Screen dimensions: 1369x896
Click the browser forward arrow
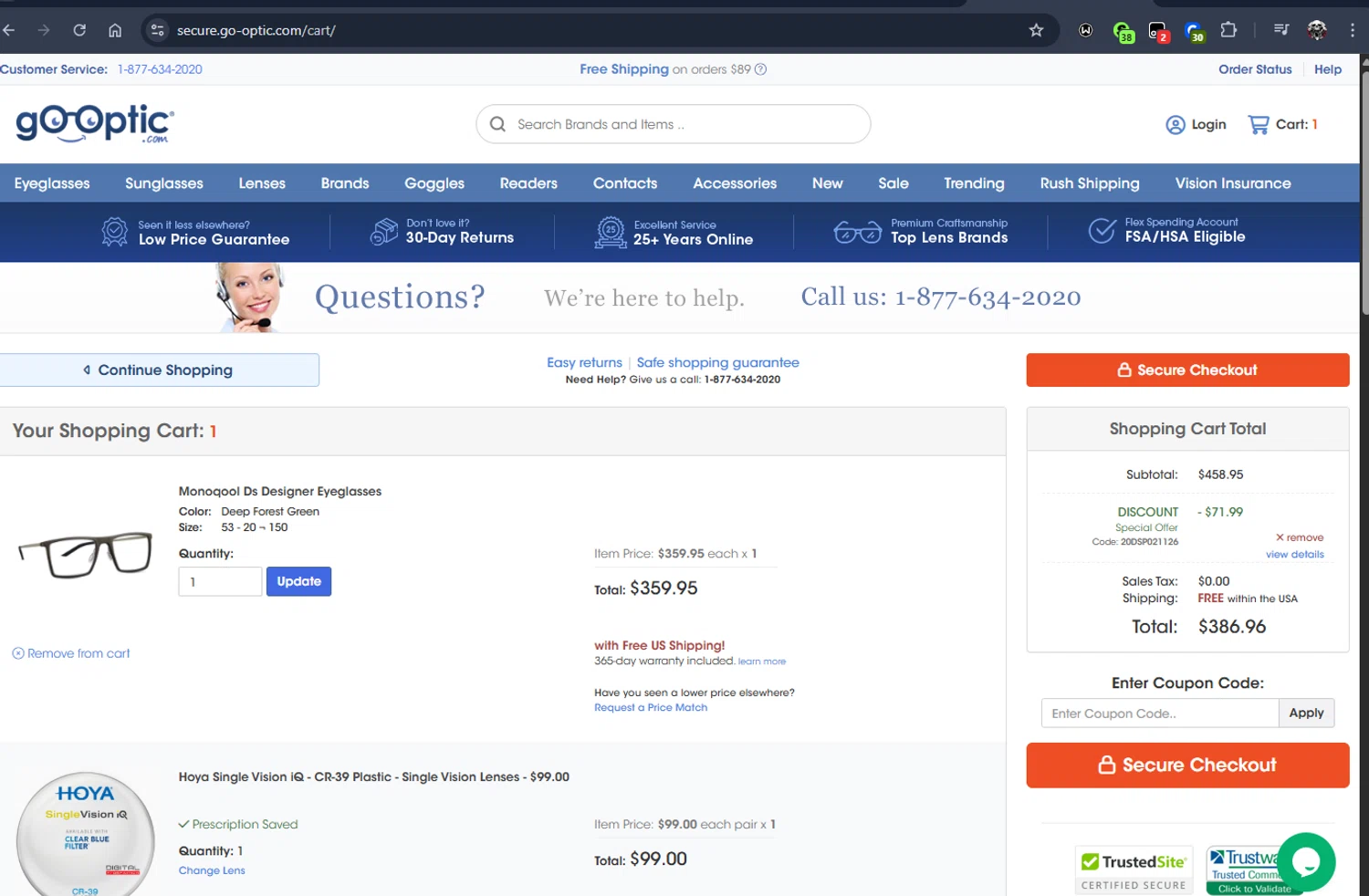[x=44, y=30]
